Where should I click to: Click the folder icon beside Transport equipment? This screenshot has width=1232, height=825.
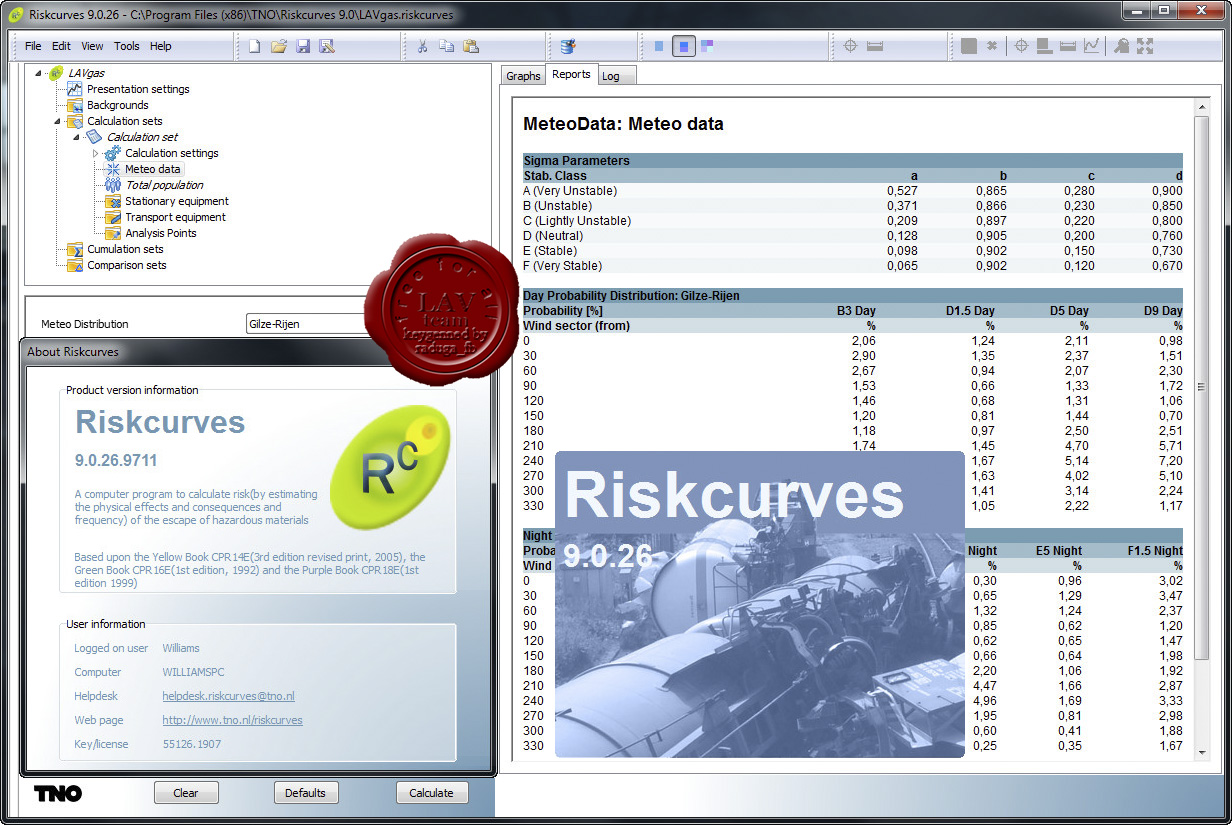[x=112, y=217]
